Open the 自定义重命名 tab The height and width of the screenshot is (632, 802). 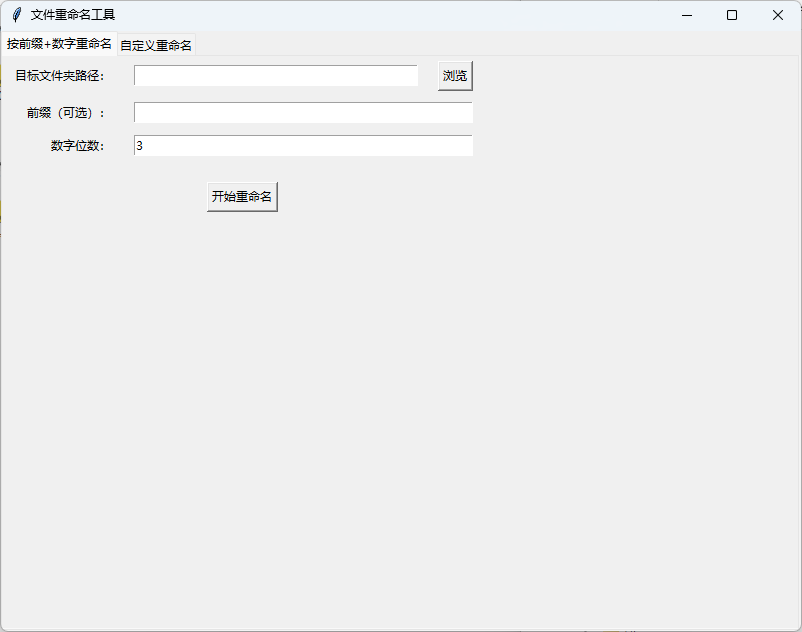click(x=156, y=46)
